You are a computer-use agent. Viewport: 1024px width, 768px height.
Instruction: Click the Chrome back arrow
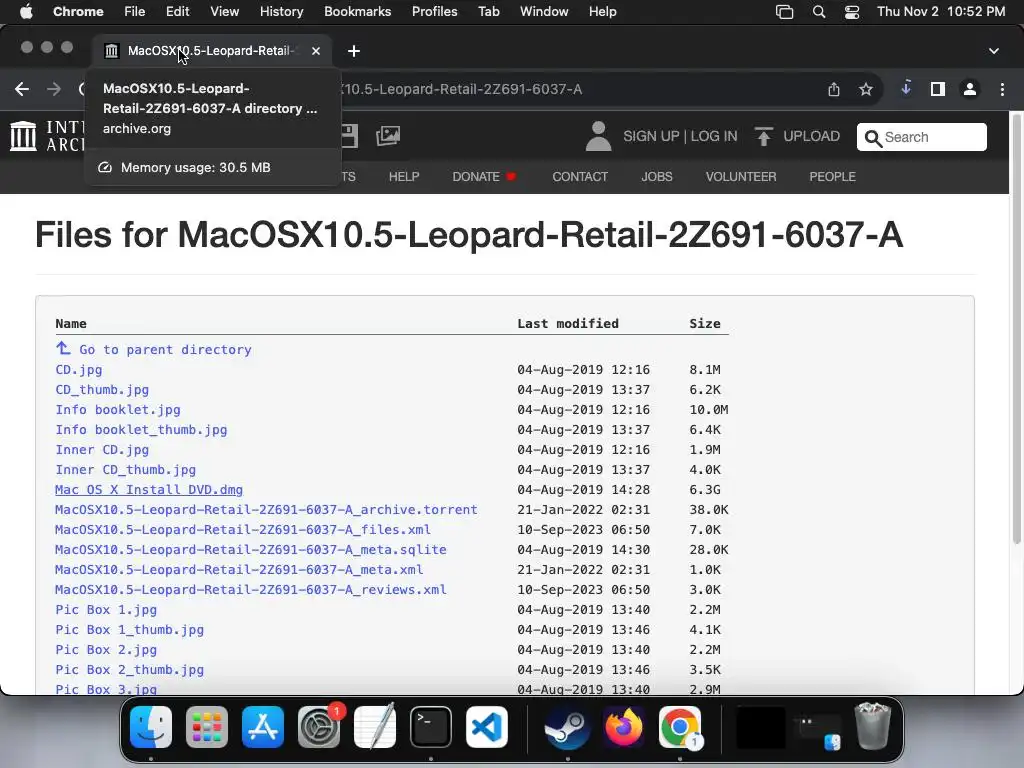22,89
